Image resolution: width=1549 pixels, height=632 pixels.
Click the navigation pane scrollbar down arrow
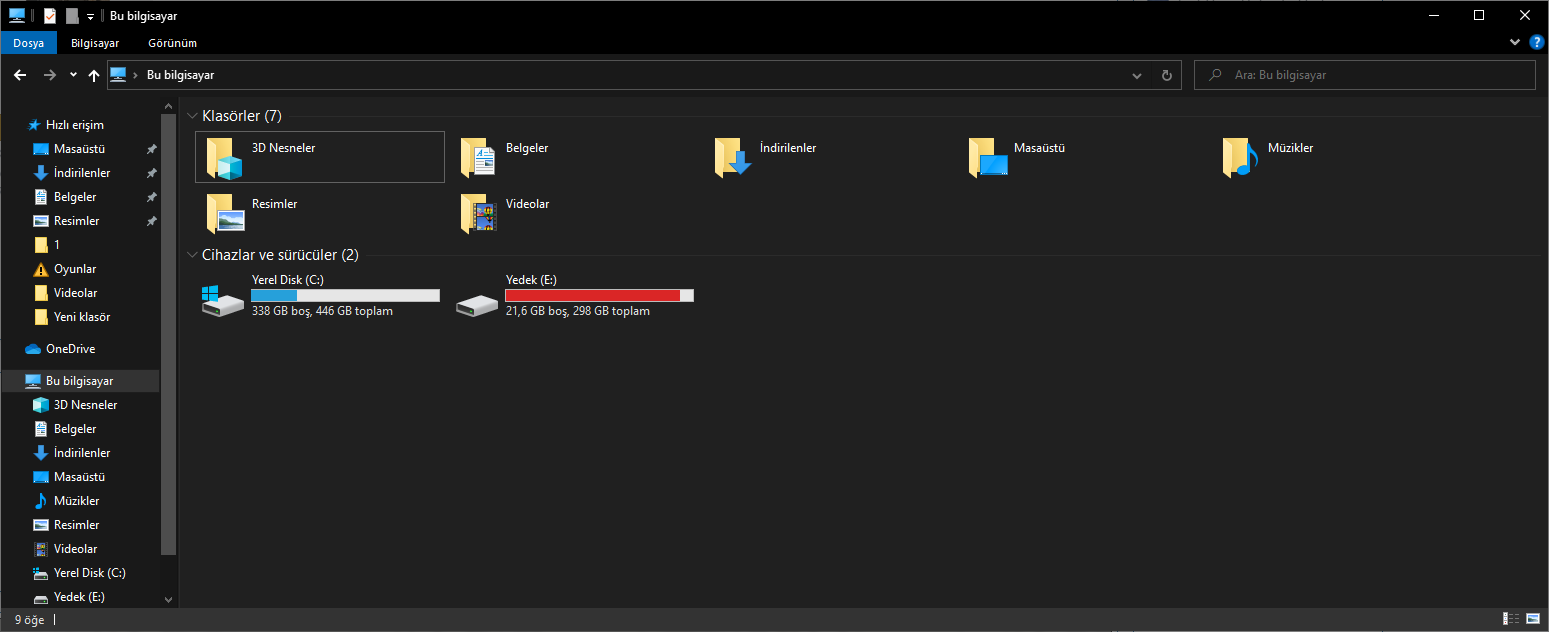pyautogui.click(x=168, y=599)
